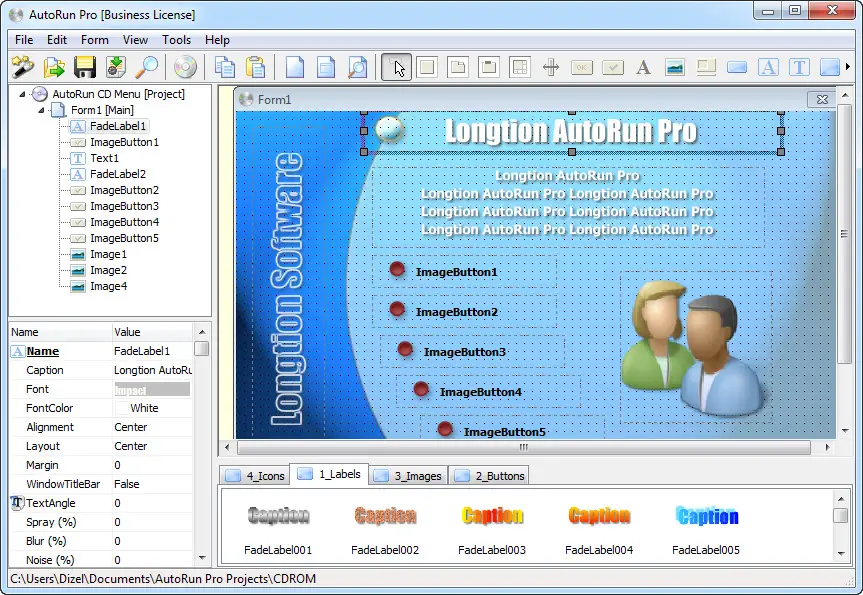Open the Help menu
The height and width of the screenshot is (595, 863).
click(x=217, y=40)
